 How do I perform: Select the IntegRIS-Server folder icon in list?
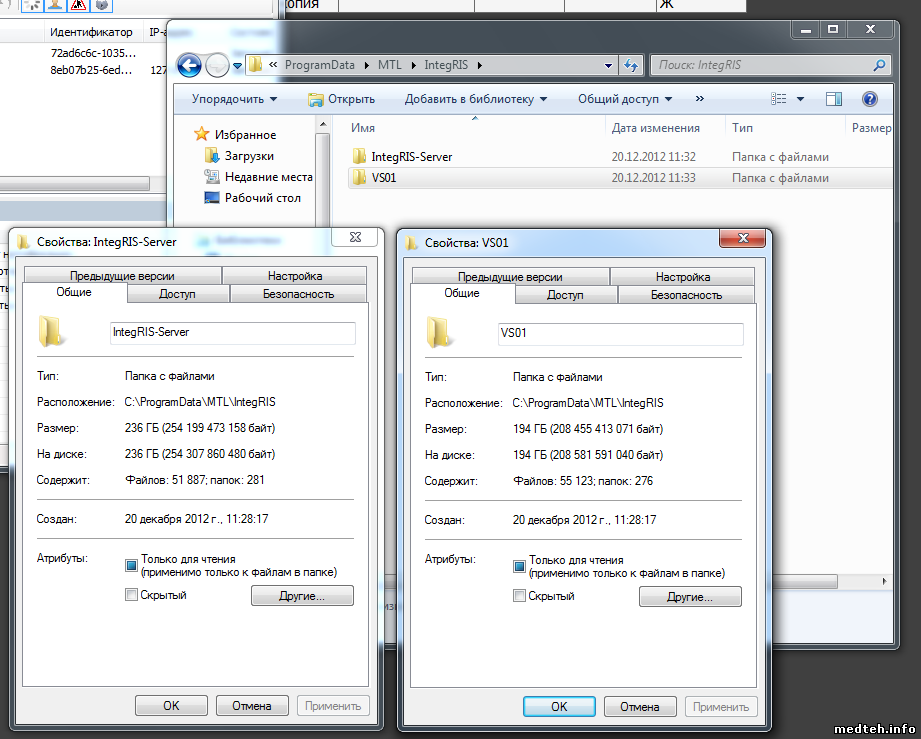point(360,157)
